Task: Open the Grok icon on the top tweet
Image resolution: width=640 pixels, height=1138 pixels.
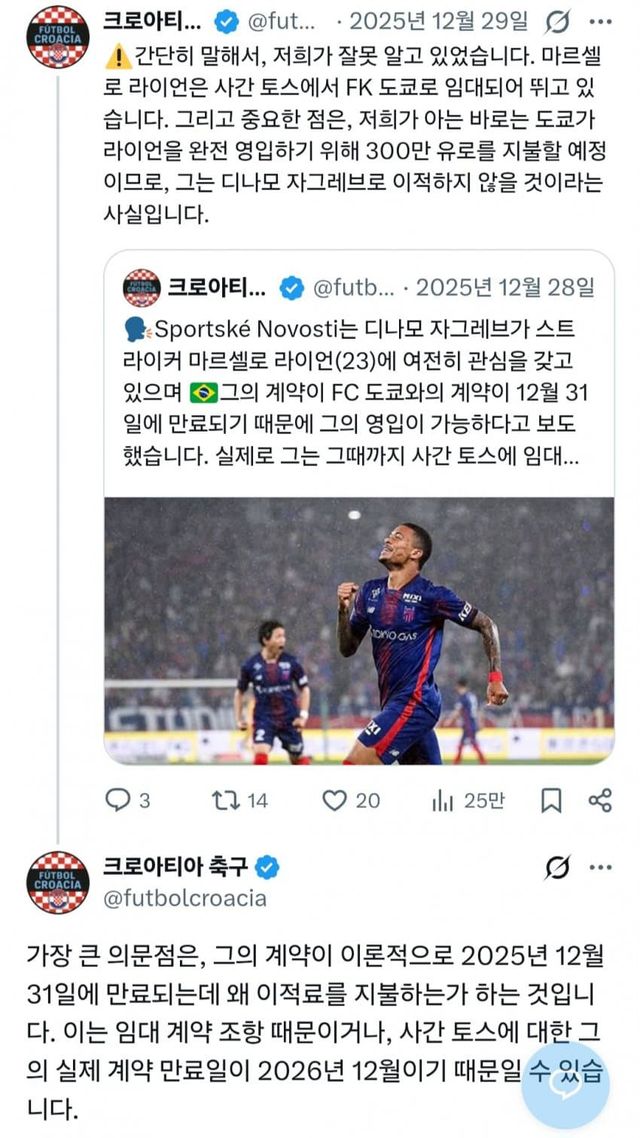Action: coord(557,23)
